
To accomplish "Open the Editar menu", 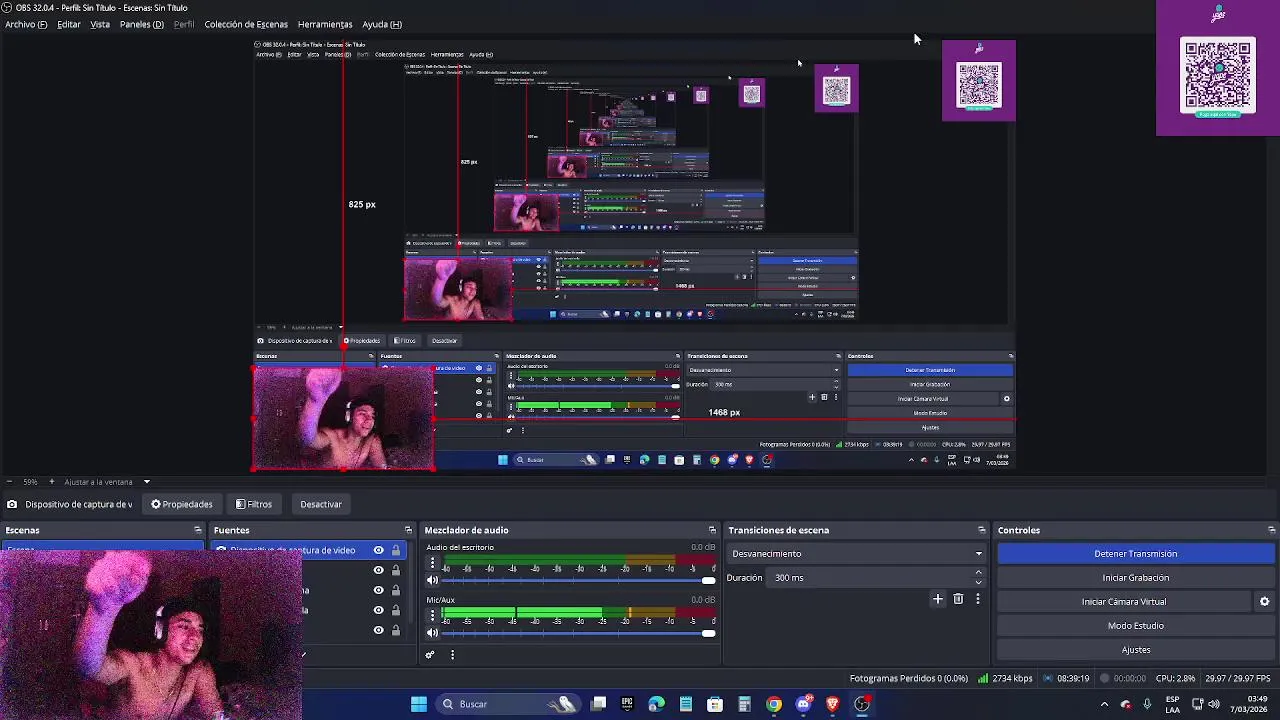I will [69, 24].
